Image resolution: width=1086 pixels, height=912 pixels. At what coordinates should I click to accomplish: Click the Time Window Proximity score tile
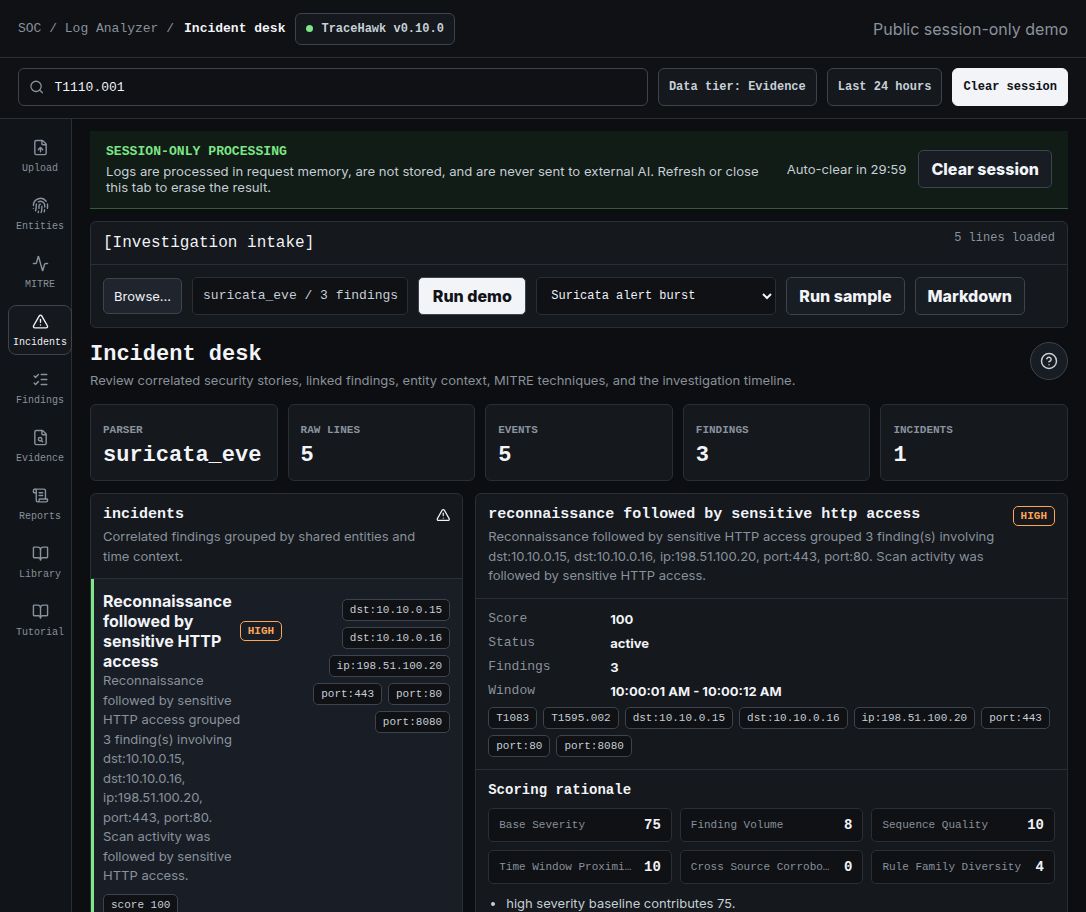point(580,867)
